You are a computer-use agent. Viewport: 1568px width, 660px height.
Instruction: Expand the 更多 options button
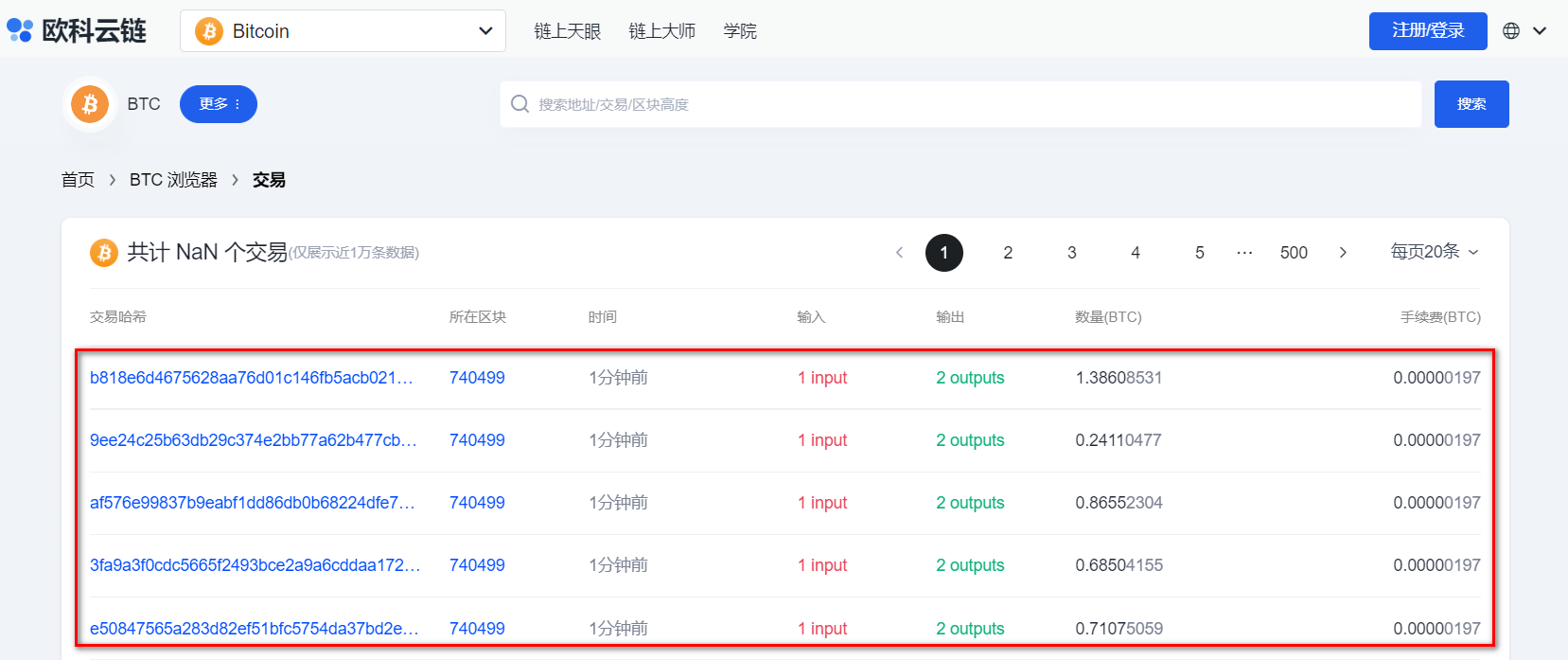(219, 104)
